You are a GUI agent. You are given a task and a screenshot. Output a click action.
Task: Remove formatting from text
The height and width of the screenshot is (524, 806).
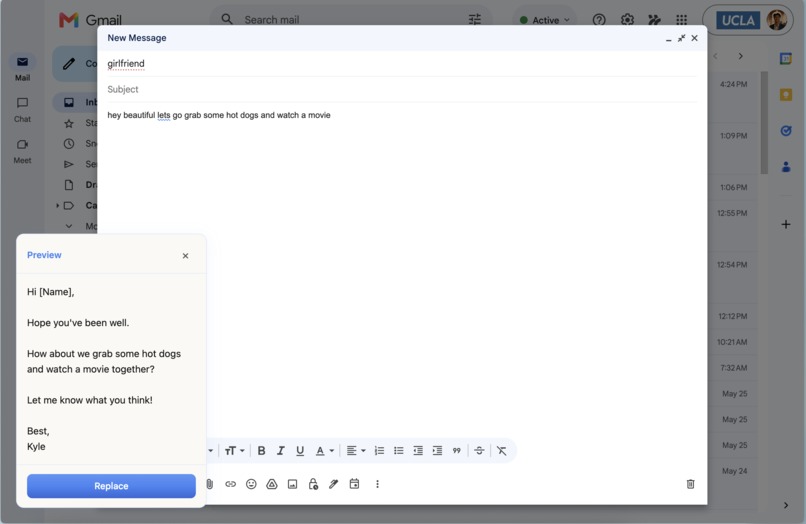tap(502, 451)
